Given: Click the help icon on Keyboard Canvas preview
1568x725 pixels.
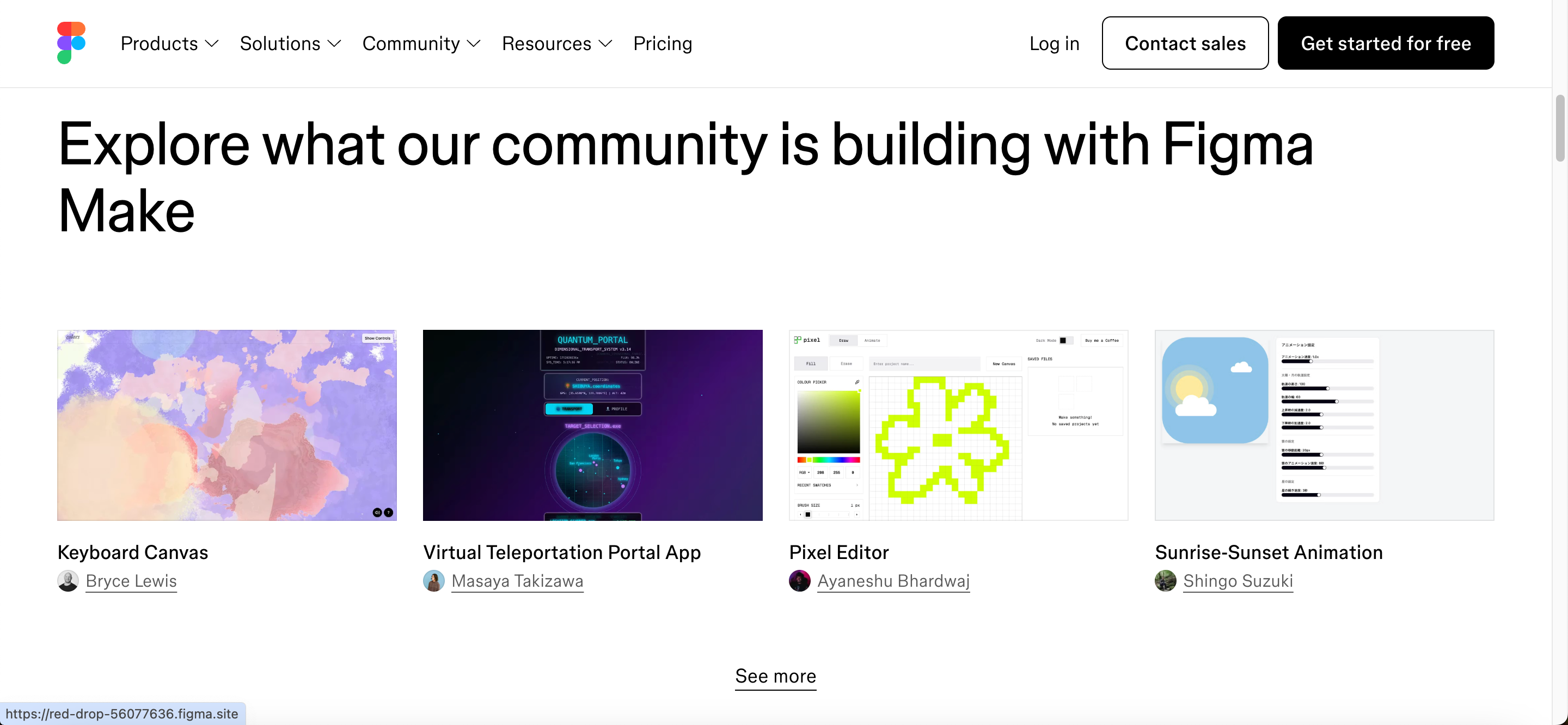Looking at the screenshot, I should tap(389, 513).
